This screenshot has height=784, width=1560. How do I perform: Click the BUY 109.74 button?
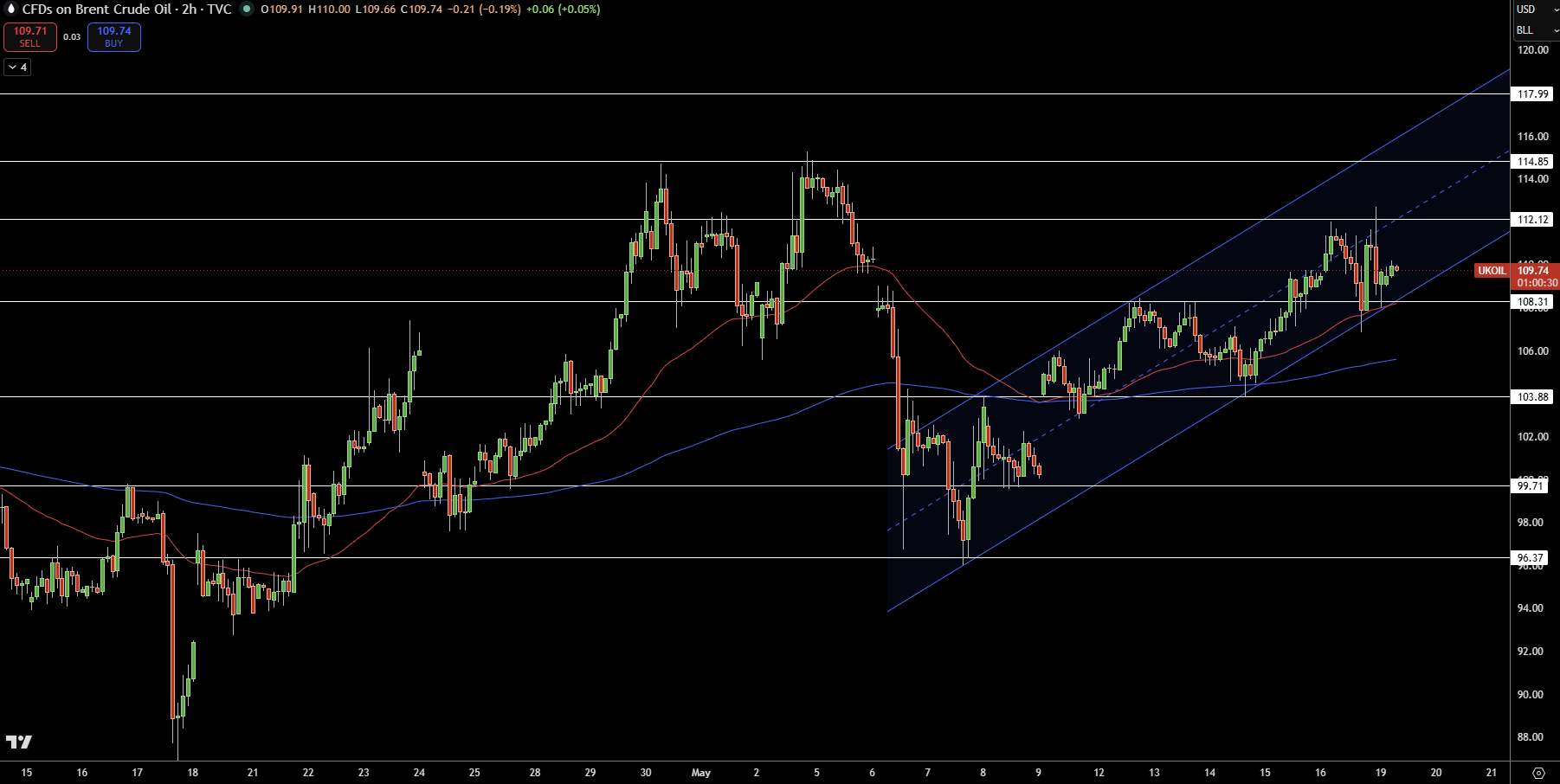click(114, 37)
